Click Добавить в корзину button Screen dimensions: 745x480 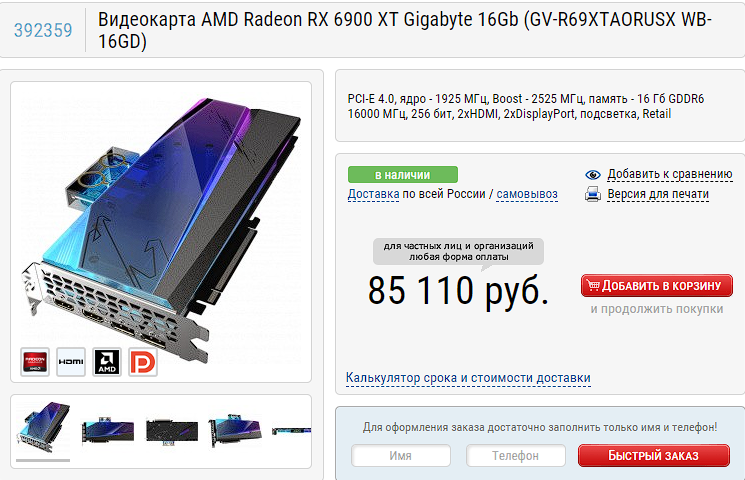[x=657, y=286]
